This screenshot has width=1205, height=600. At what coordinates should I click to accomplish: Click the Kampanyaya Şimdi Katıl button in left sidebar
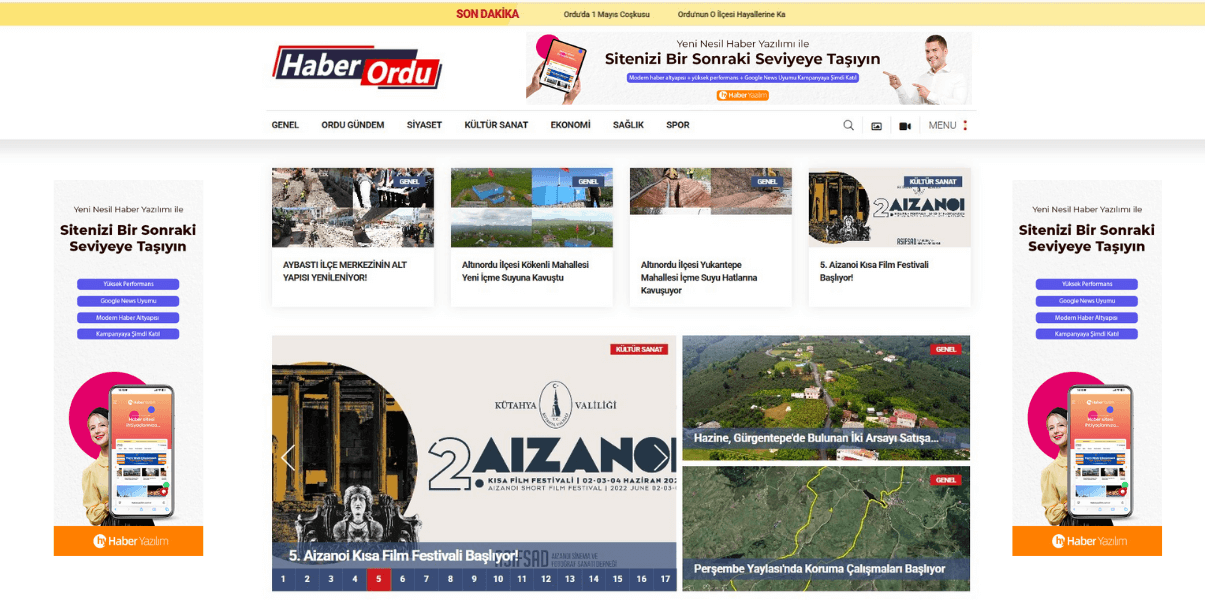coord(128,333)
